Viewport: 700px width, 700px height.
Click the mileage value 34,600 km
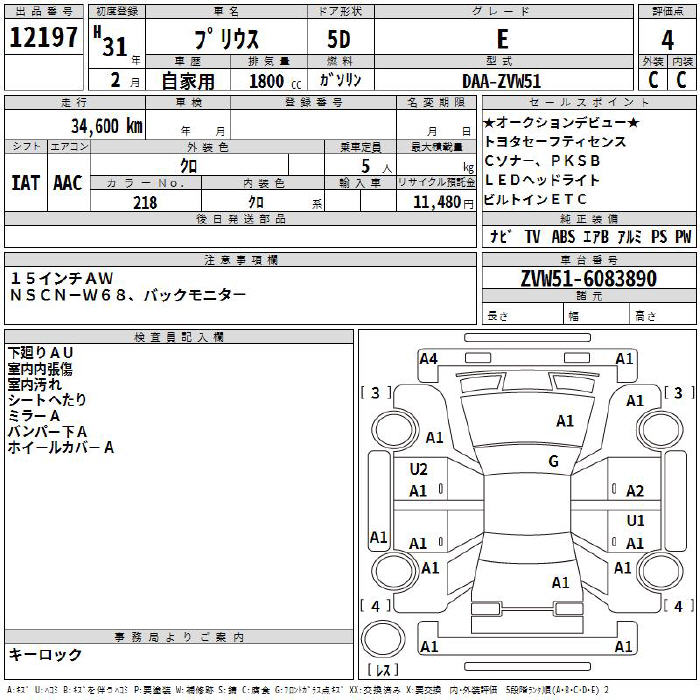pos(106,125)
